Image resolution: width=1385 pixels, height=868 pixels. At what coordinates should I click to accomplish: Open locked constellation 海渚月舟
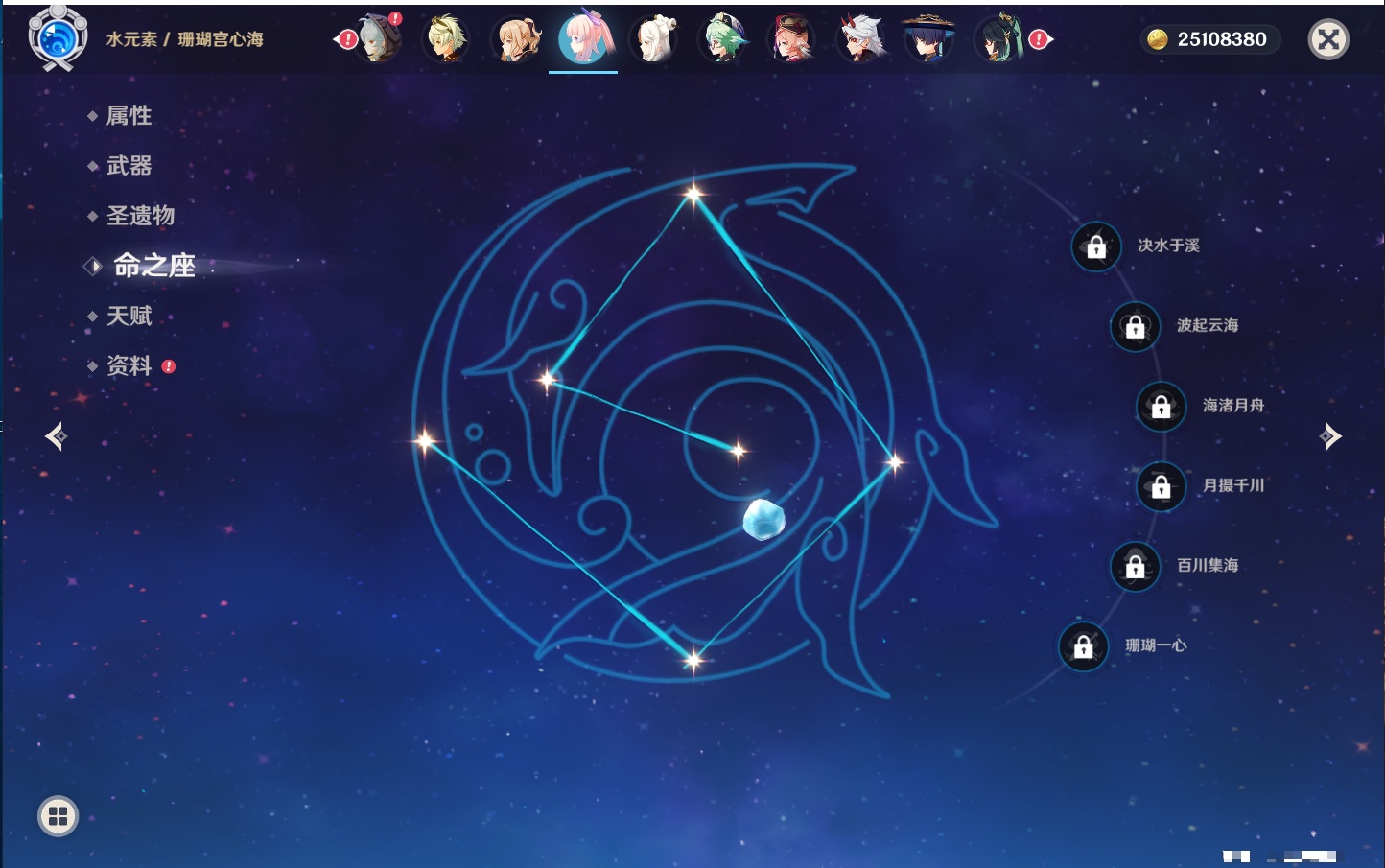(1161, 406)
